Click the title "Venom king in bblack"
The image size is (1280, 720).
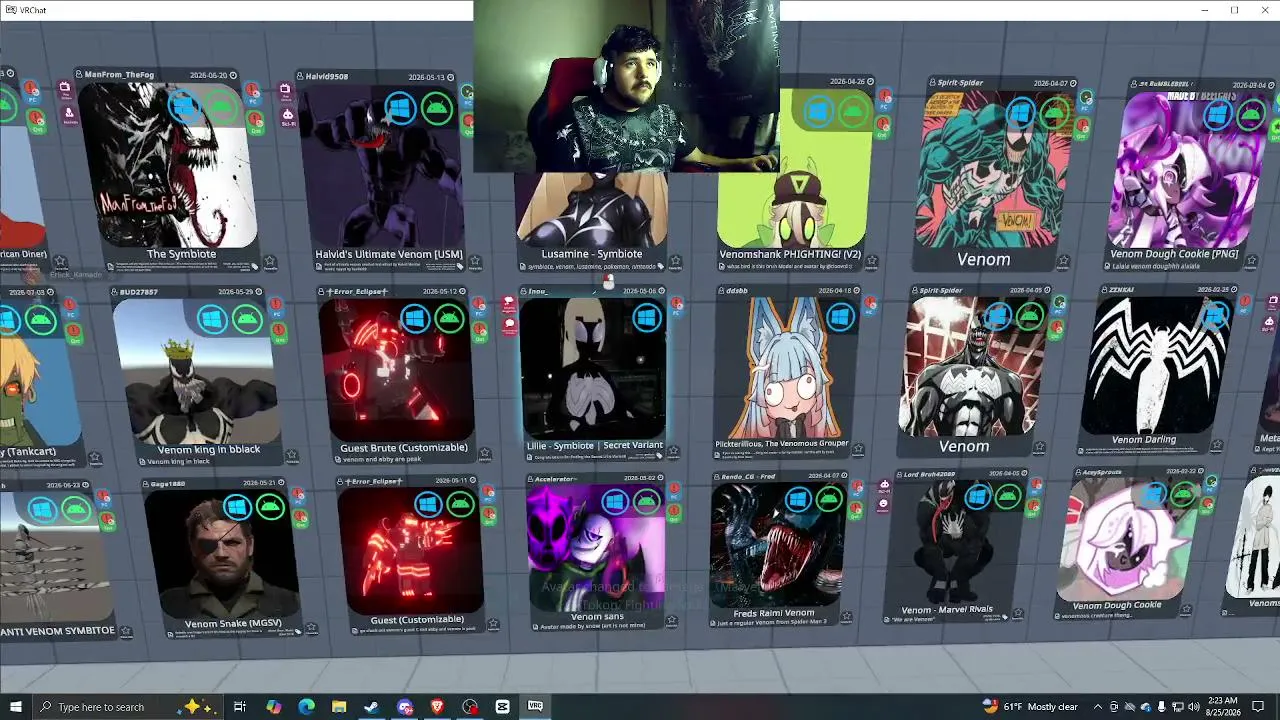coord(209,450)
